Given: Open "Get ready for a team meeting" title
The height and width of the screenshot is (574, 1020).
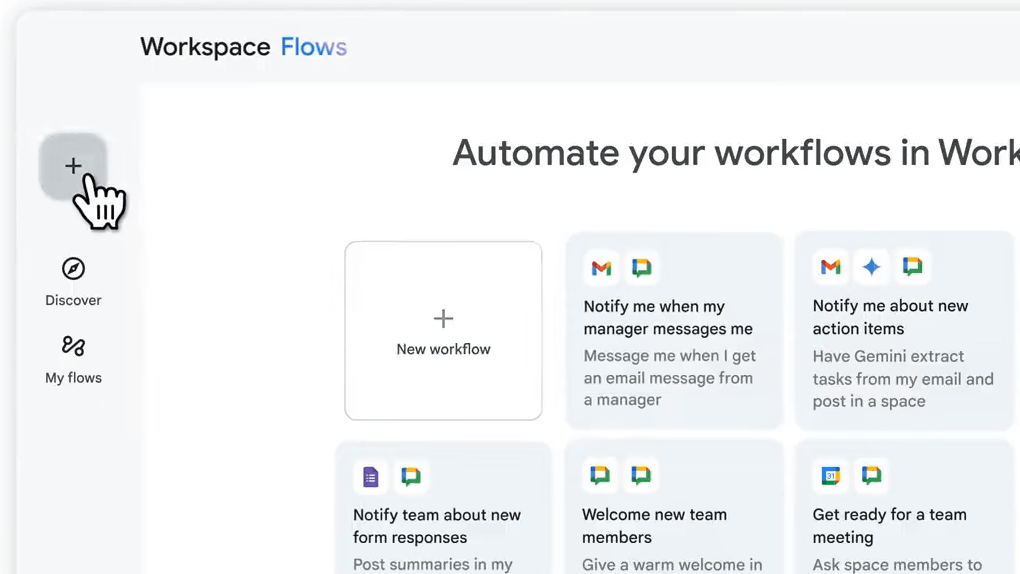Looking at the screenshot, I should coord(889,526).
